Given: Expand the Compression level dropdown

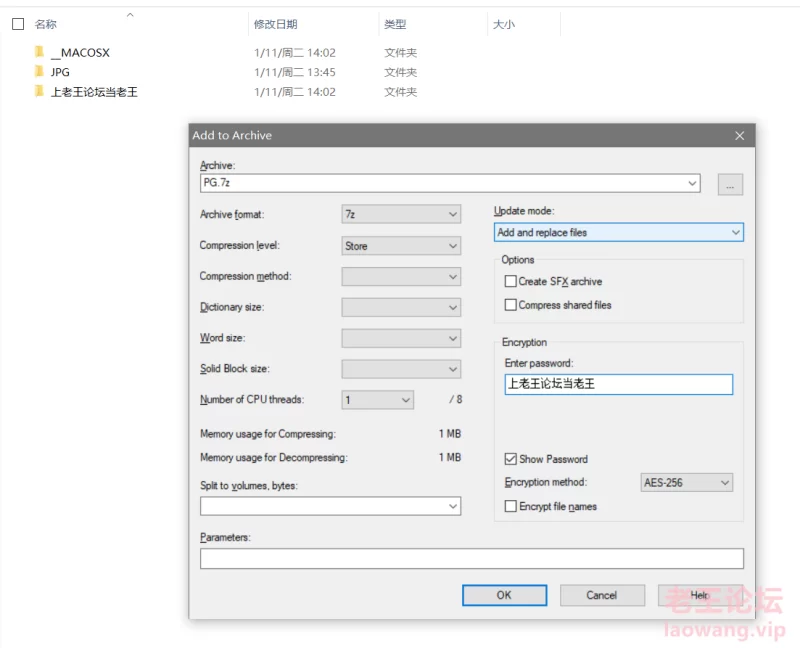Looking at the screenshot, I should click(x=401, y=245).
